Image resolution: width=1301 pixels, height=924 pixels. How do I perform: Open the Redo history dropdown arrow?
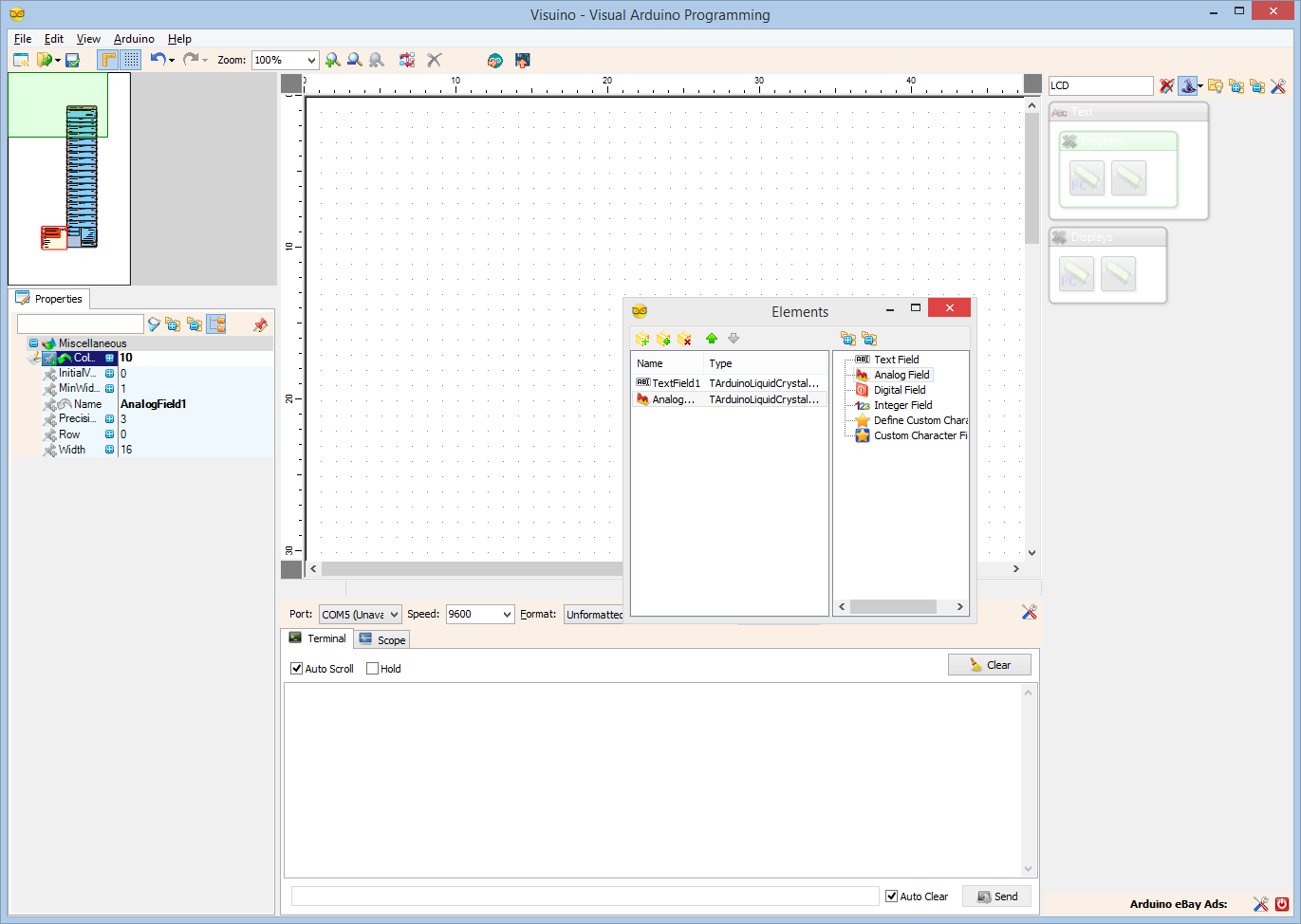(x=205, y=61)
